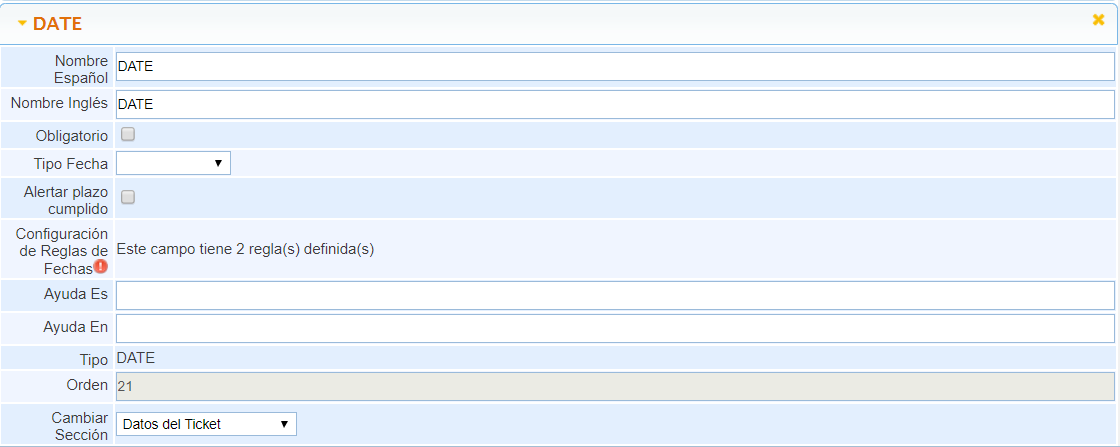The image size is (1120, 447).
Task: Open the Tipo Fecha dropdown
Action: 173,163
